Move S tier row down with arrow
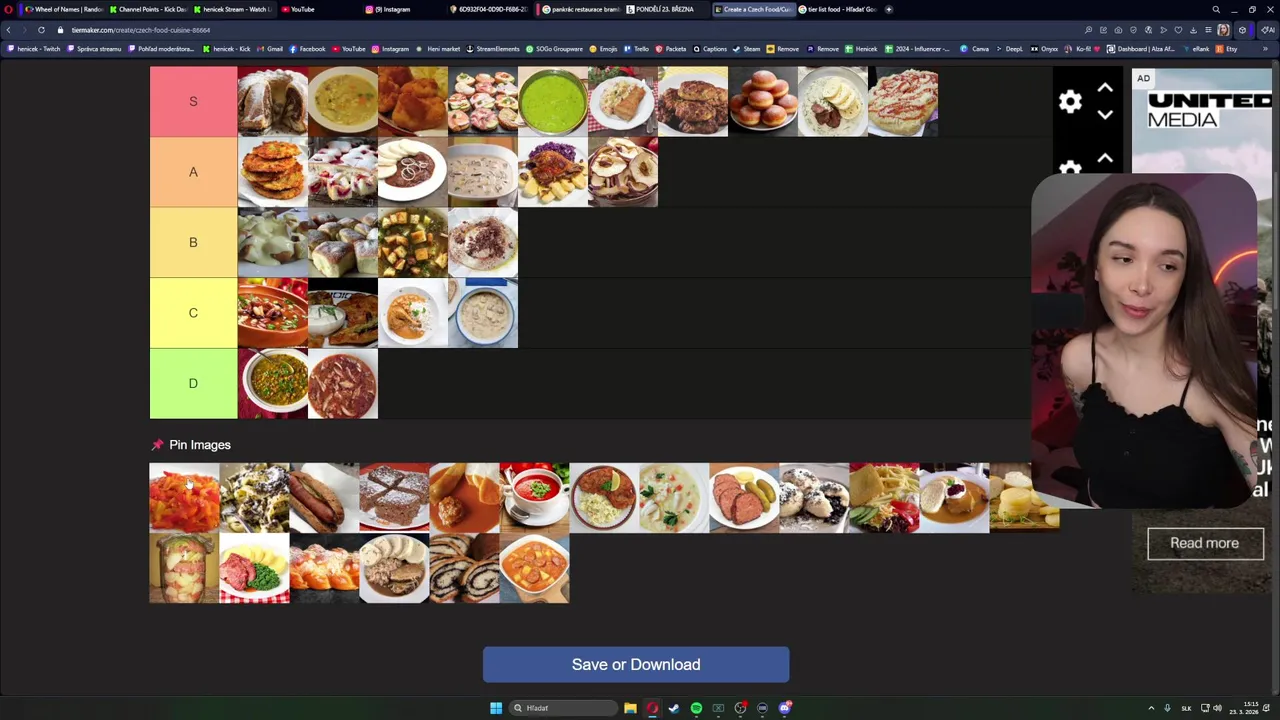This screenshot has height=720, width=1280. coord(1105,114)
